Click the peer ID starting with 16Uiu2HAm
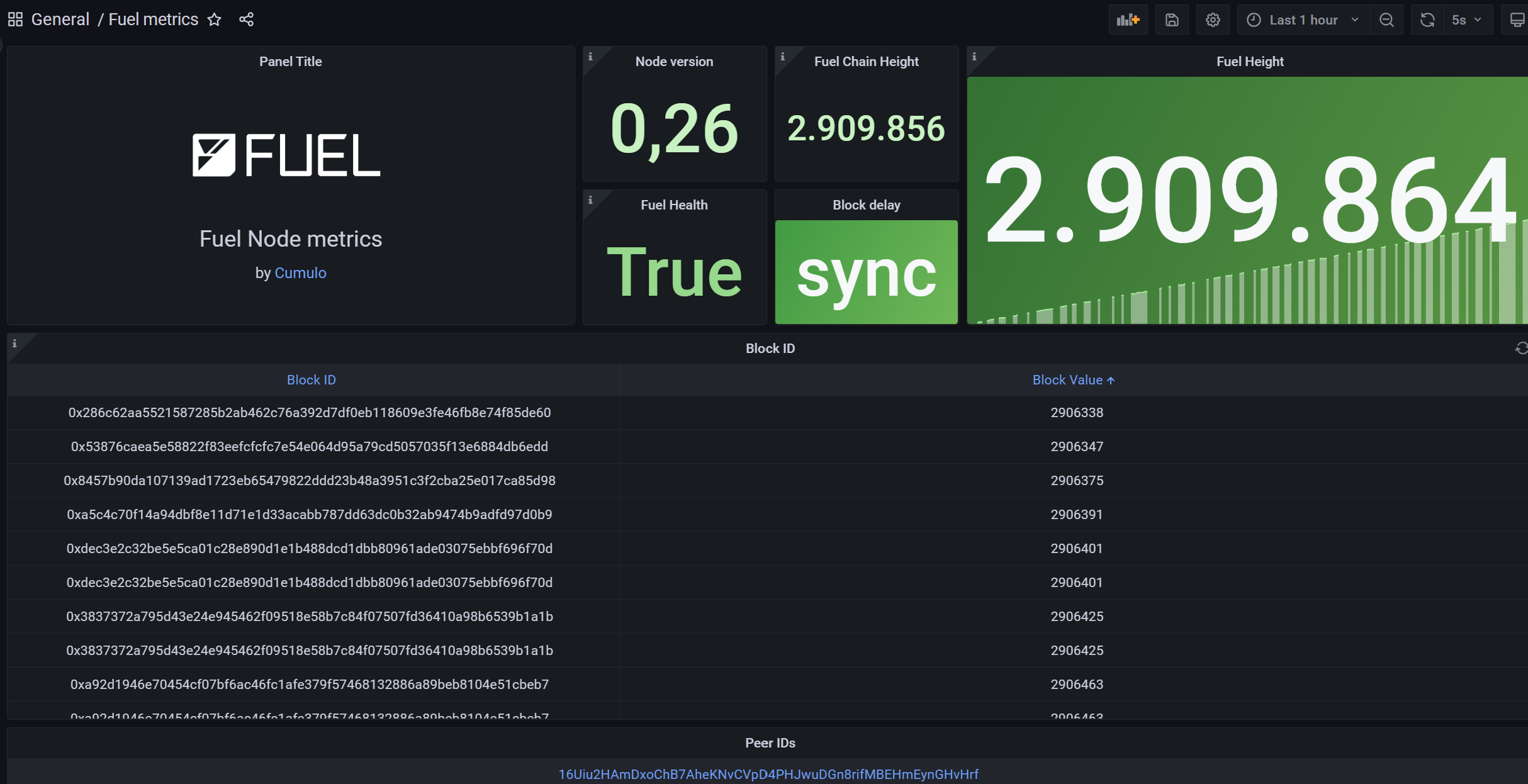The width and height of the screenshot is (1528, 784). tap(768, 774)
